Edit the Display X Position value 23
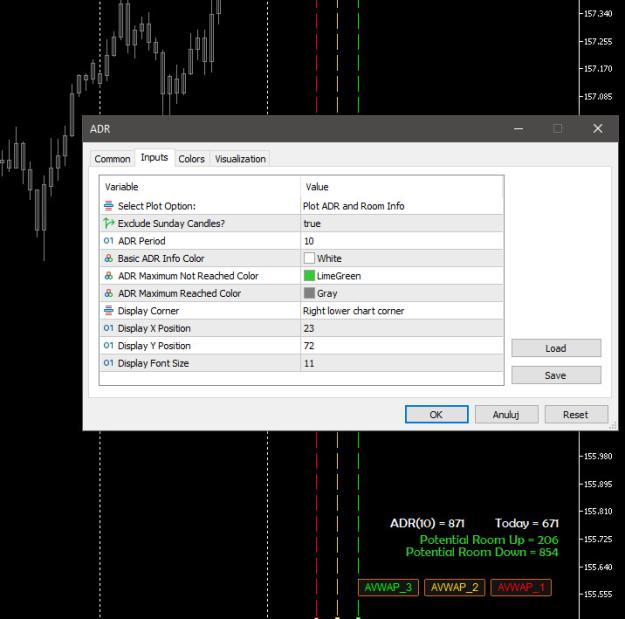 tap(402, 328)
